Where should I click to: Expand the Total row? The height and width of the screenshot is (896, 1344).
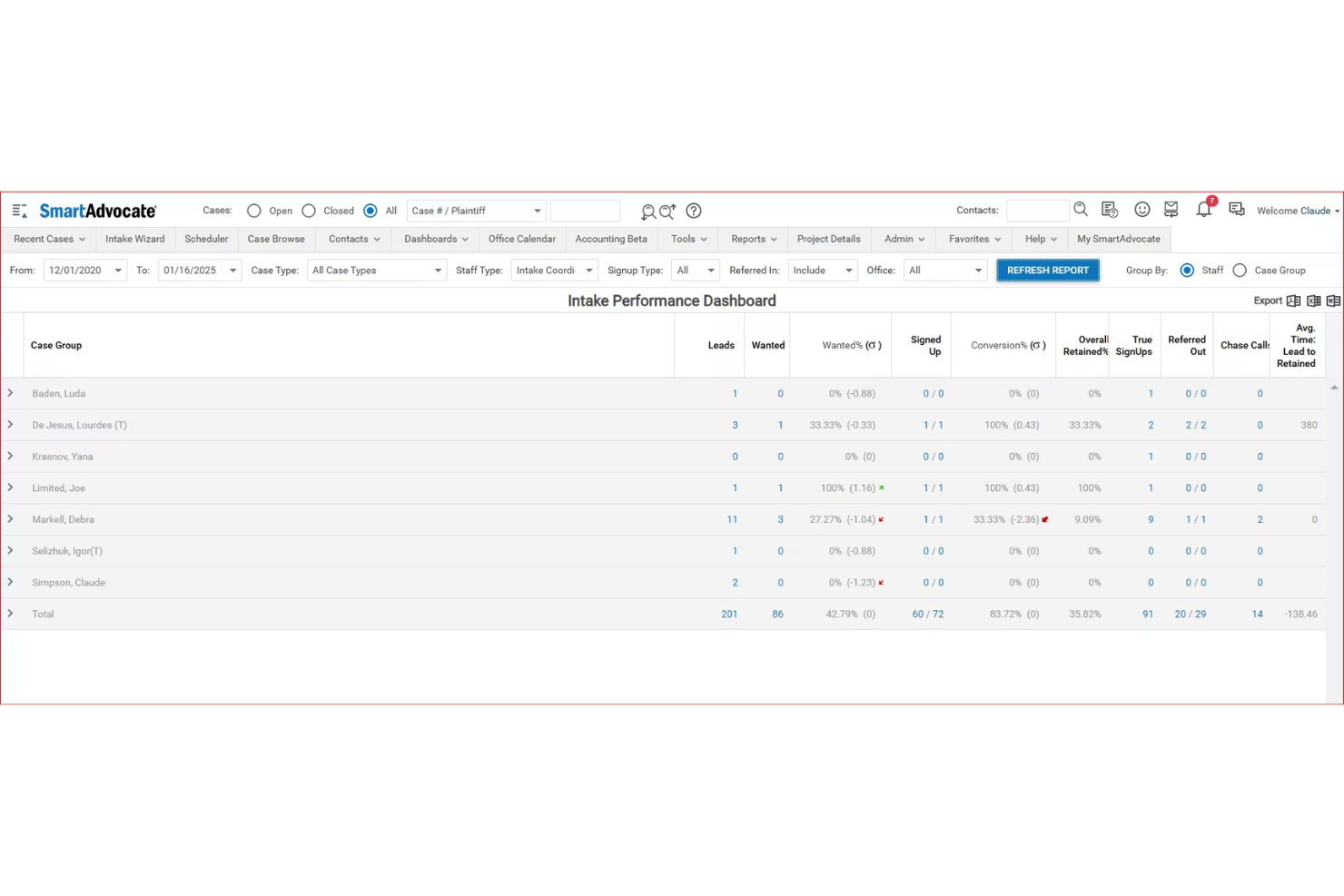click(x=10, y=614)
